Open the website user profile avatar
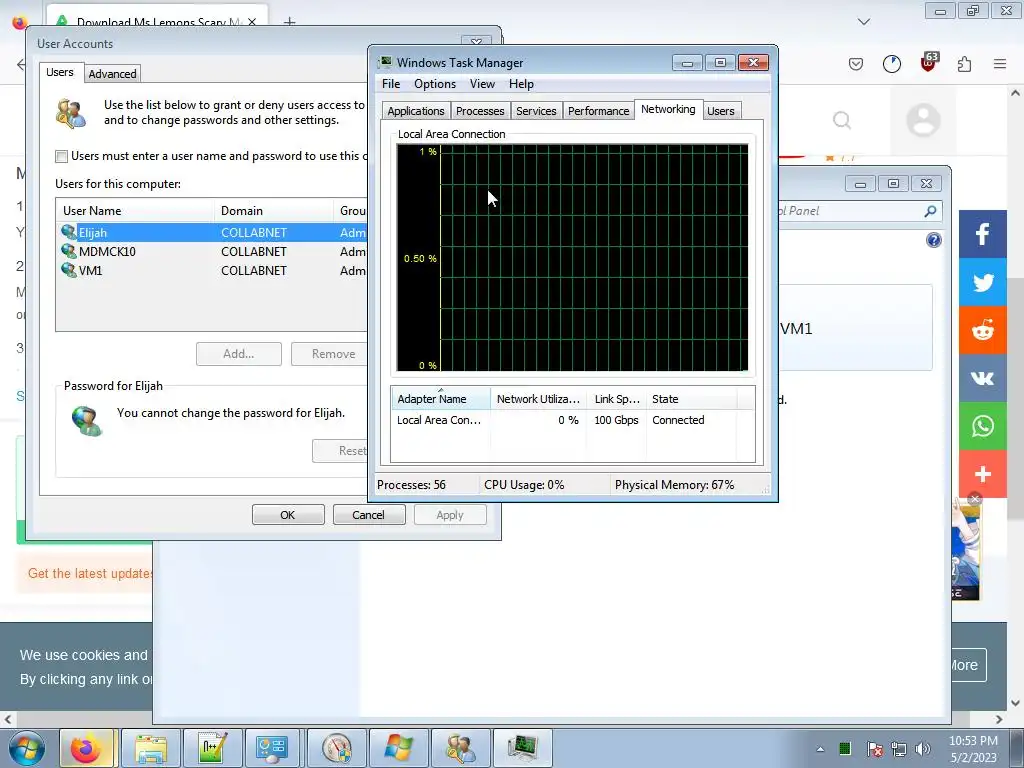 coord(923,120)
